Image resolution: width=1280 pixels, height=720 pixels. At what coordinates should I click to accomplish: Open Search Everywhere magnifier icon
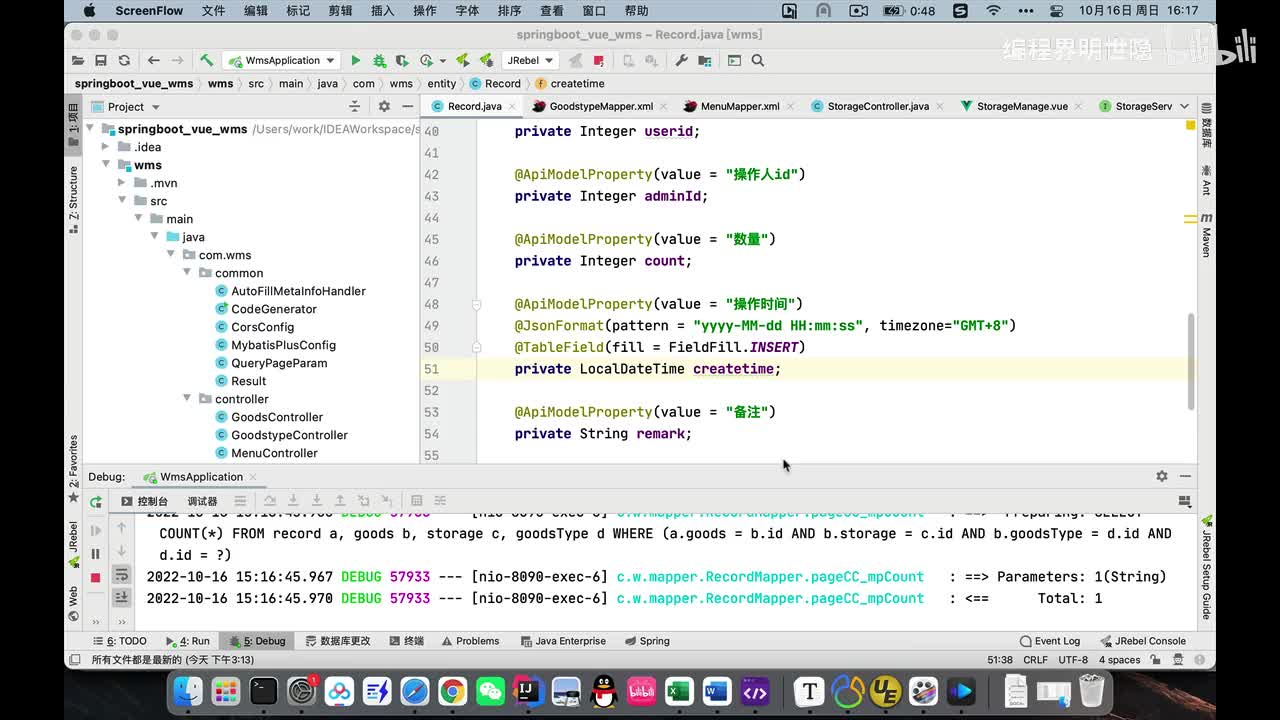pyautogui.click(x=757, y=61)
